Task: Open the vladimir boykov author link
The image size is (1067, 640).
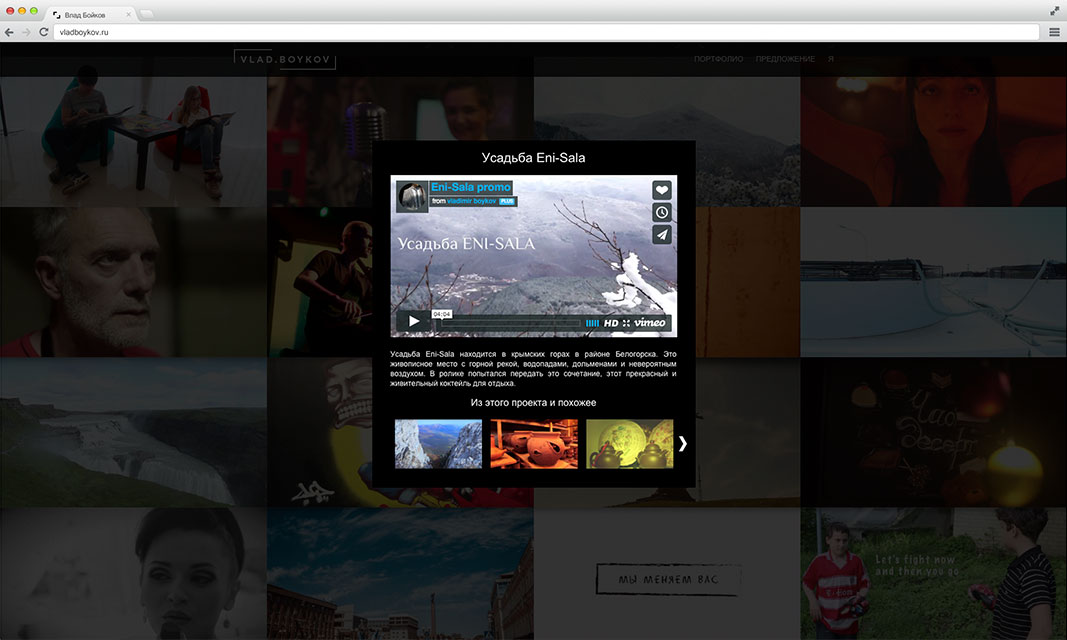Action: tap(472, 201)
